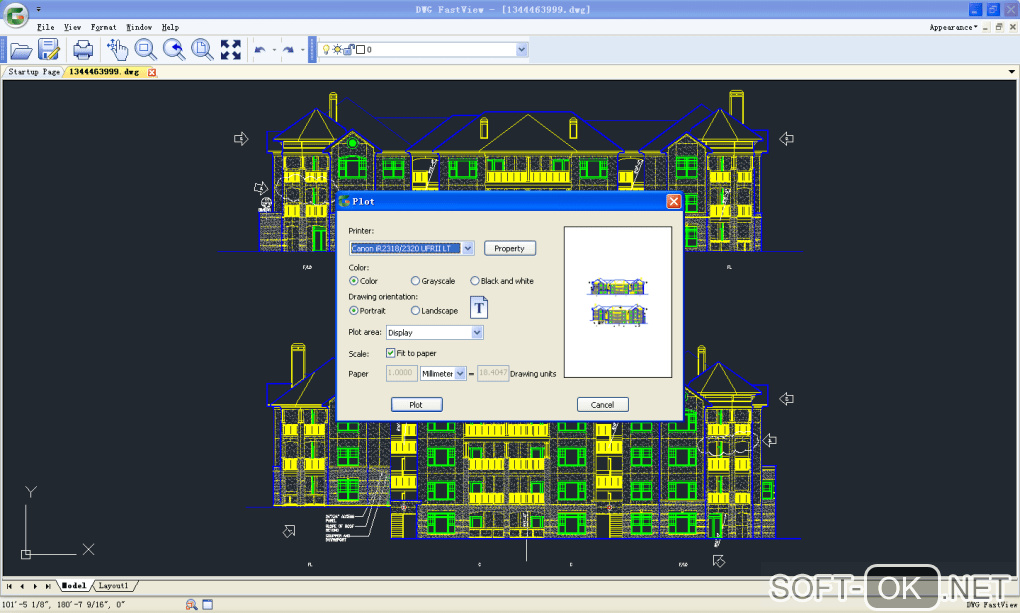Switch to the Startup Page tab
Image resolution: width=1020 pixels, height=613 pixels.
pyautogui.click(x=34, y=72)
